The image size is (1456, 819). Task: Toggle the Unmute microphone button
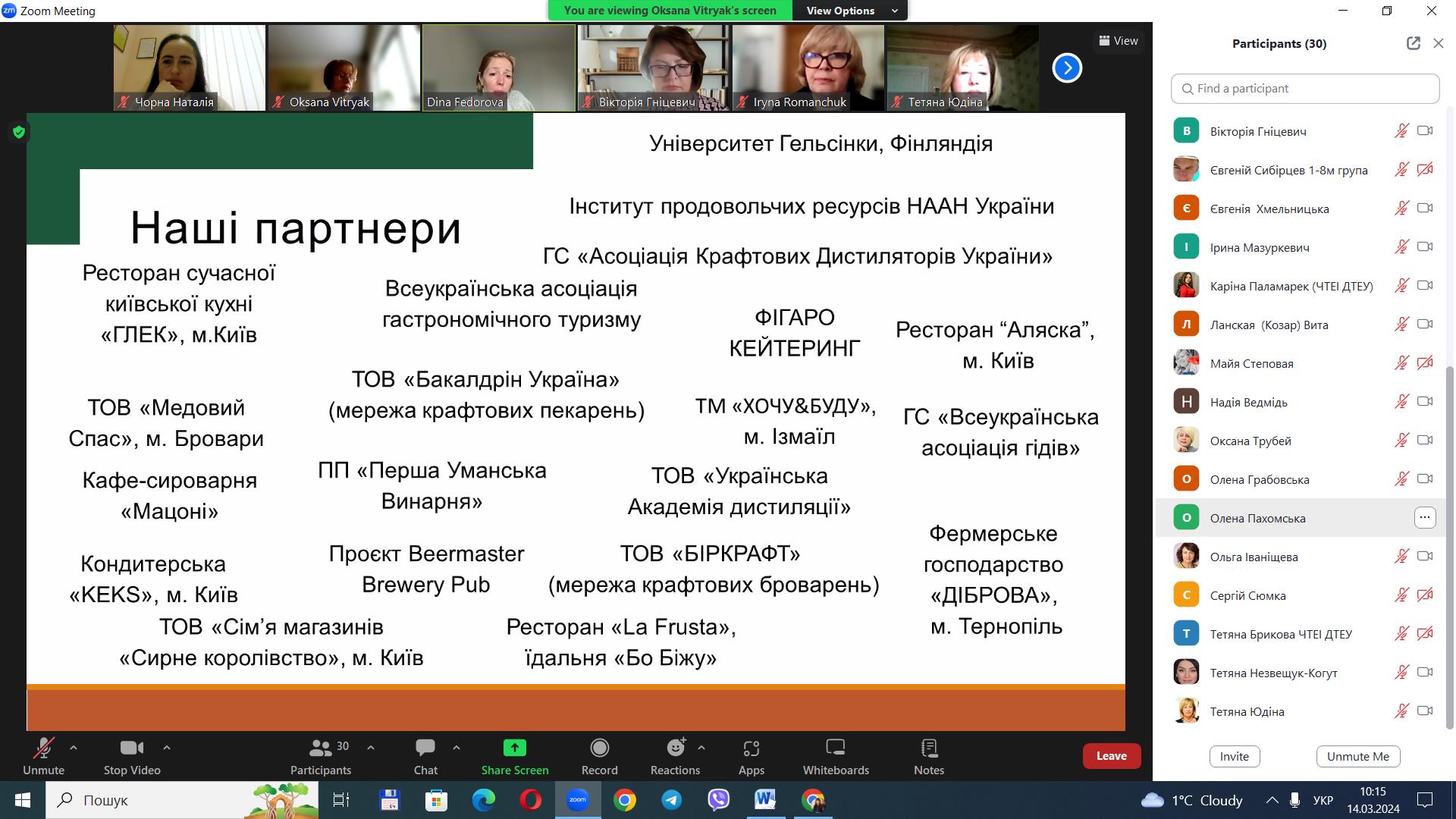point(43,757)
